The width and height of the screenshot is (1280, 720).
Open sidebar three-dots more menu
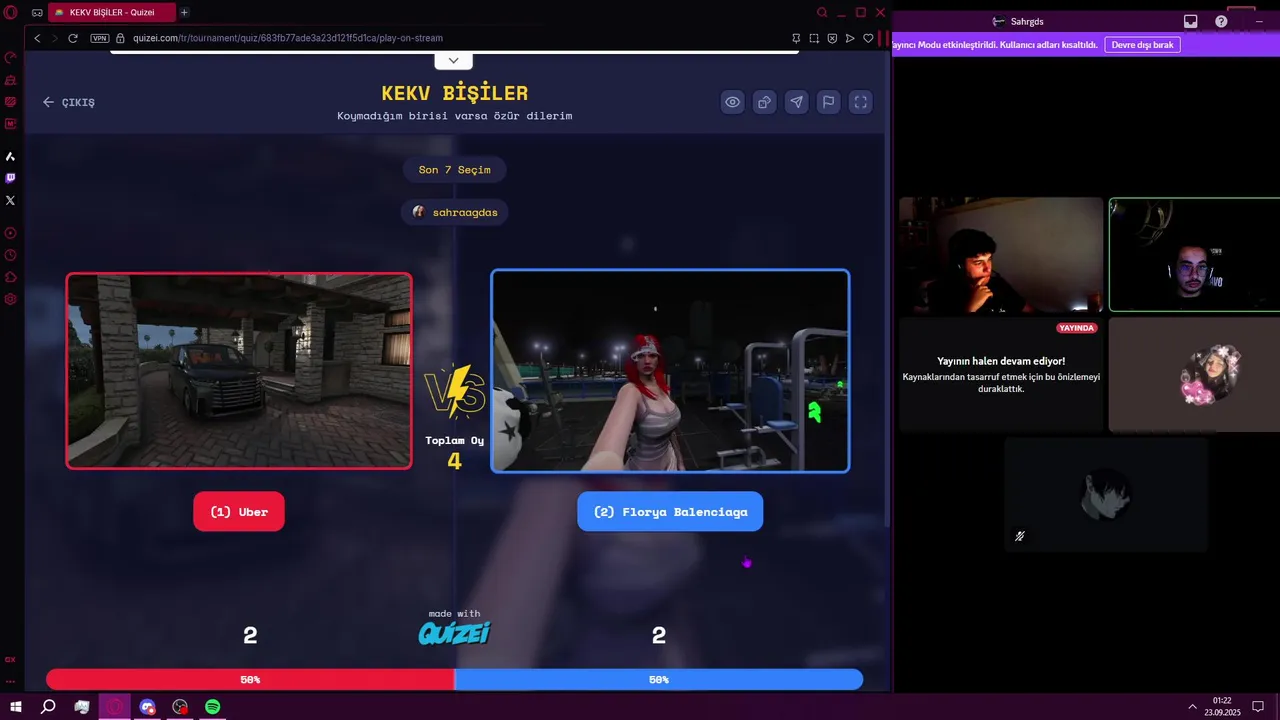(11, 681)
